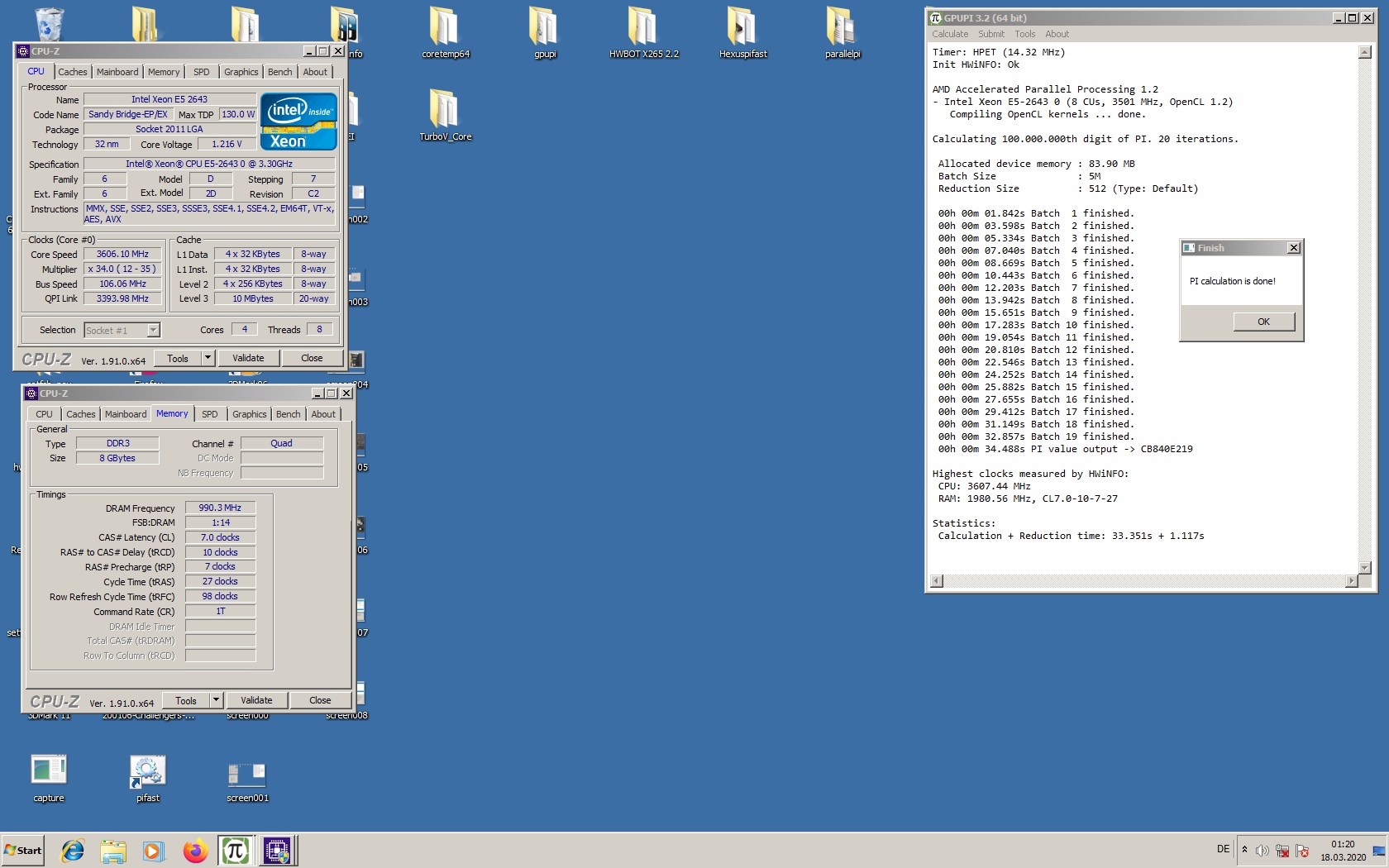Switch to CPU tab in lower CPU-Z

tap(44, 414)
